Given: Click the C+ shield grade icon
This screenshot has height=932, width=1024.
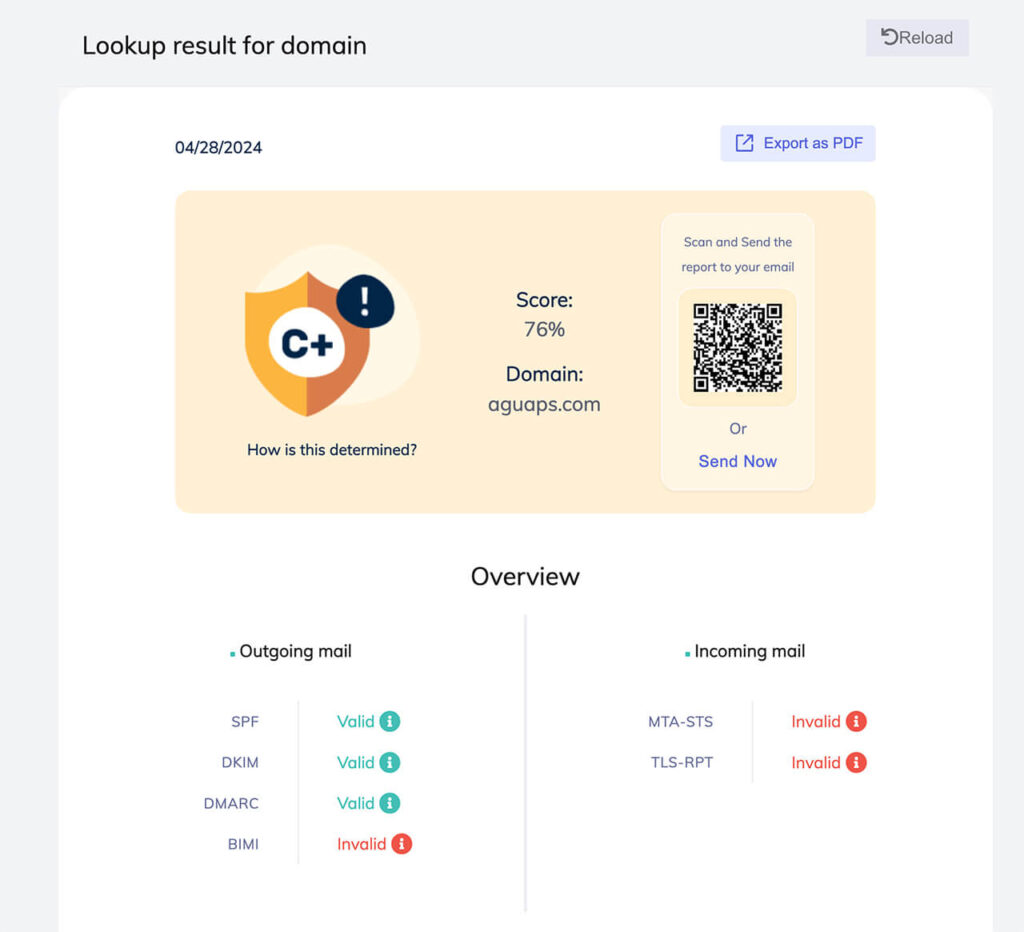Looking at the screenshot, I should [x=306, y=343].
